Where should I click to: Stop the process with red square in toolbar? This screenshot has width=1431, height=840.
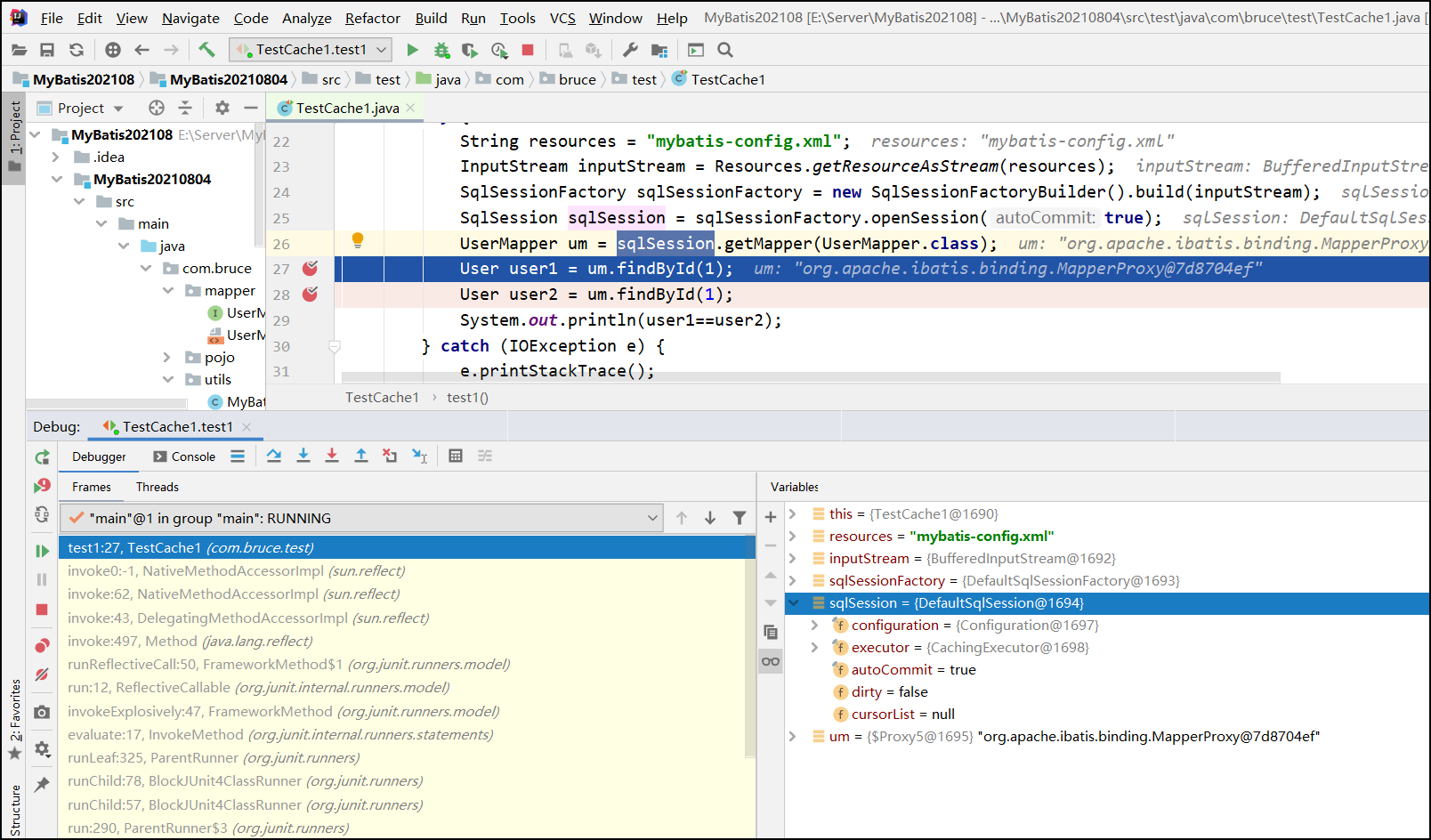(x=528, y=50)
